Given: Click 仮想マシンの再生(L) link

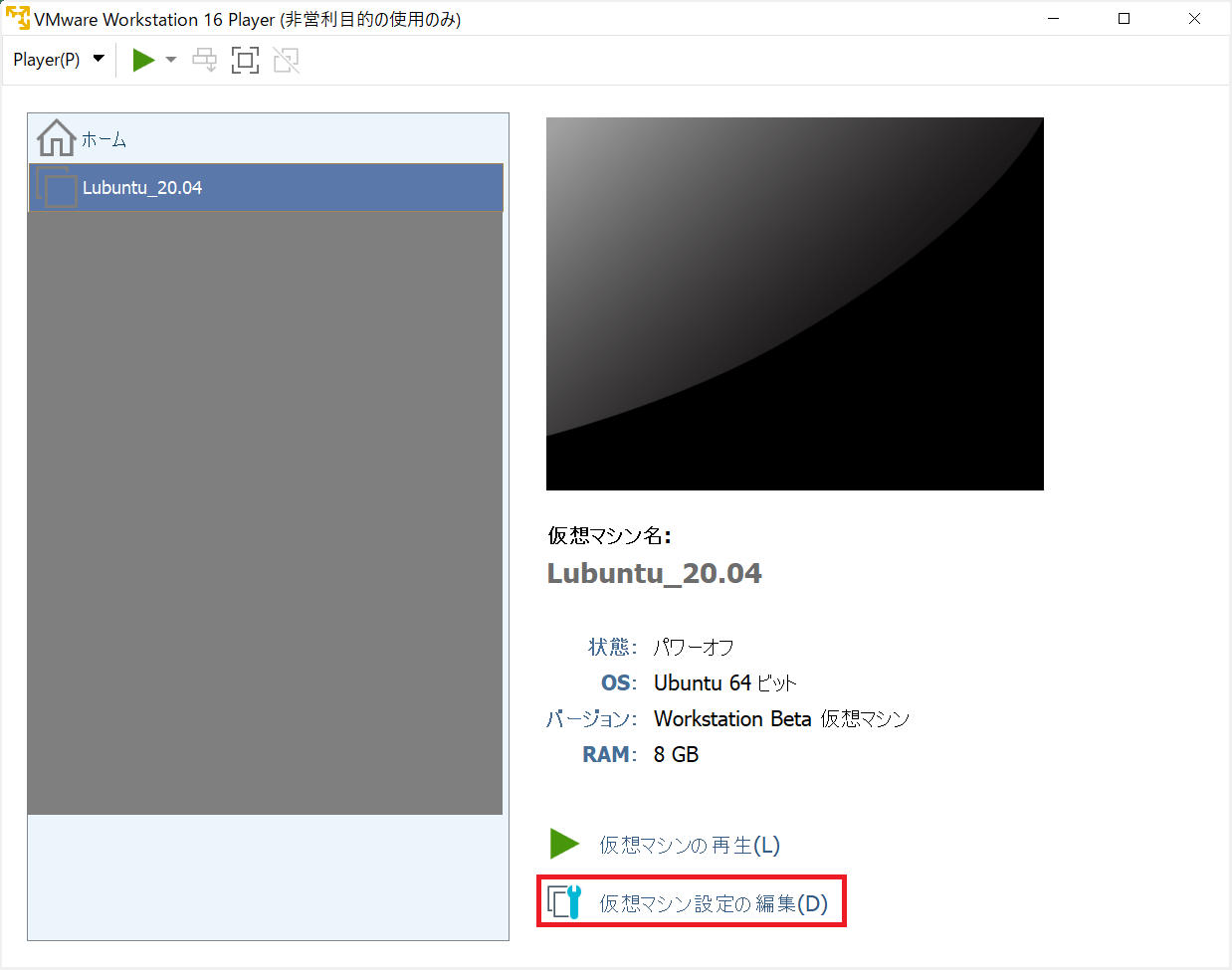Looking at the screenshot, I should tap(690, 845).
